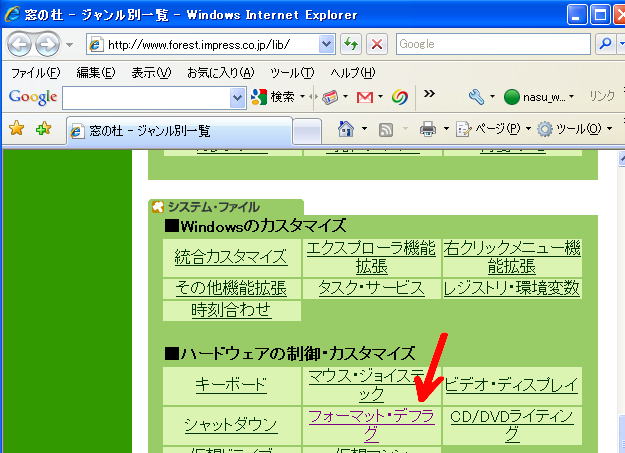Open the エクスプローラ機能拡張 link
Image resolution: width=625 pixels, height=453 pixels.
click(x=371, y=258)
